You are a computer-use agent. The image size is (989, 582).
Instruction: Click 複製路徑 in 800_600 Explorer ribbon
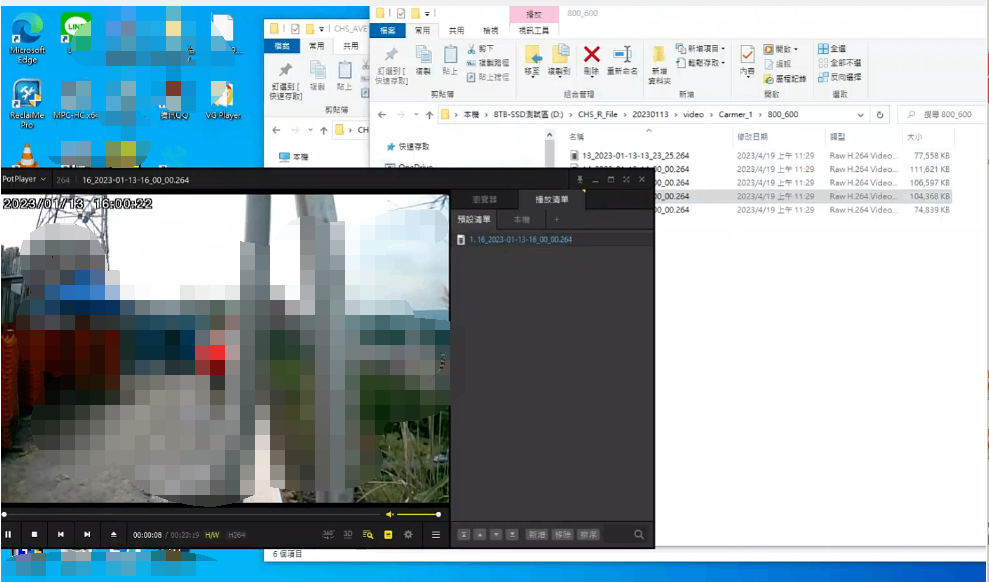pos(488,63)
